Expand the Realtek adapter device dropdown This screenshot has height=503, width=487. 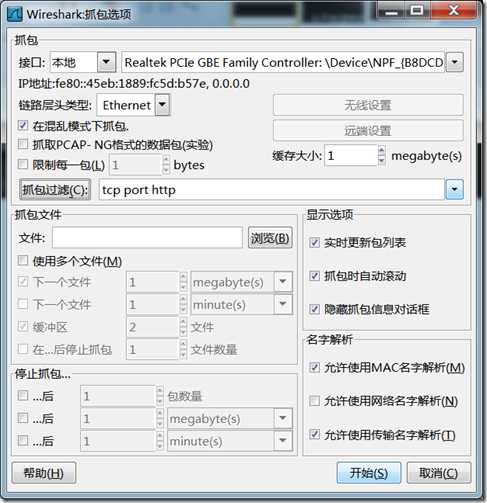[454, 62]
